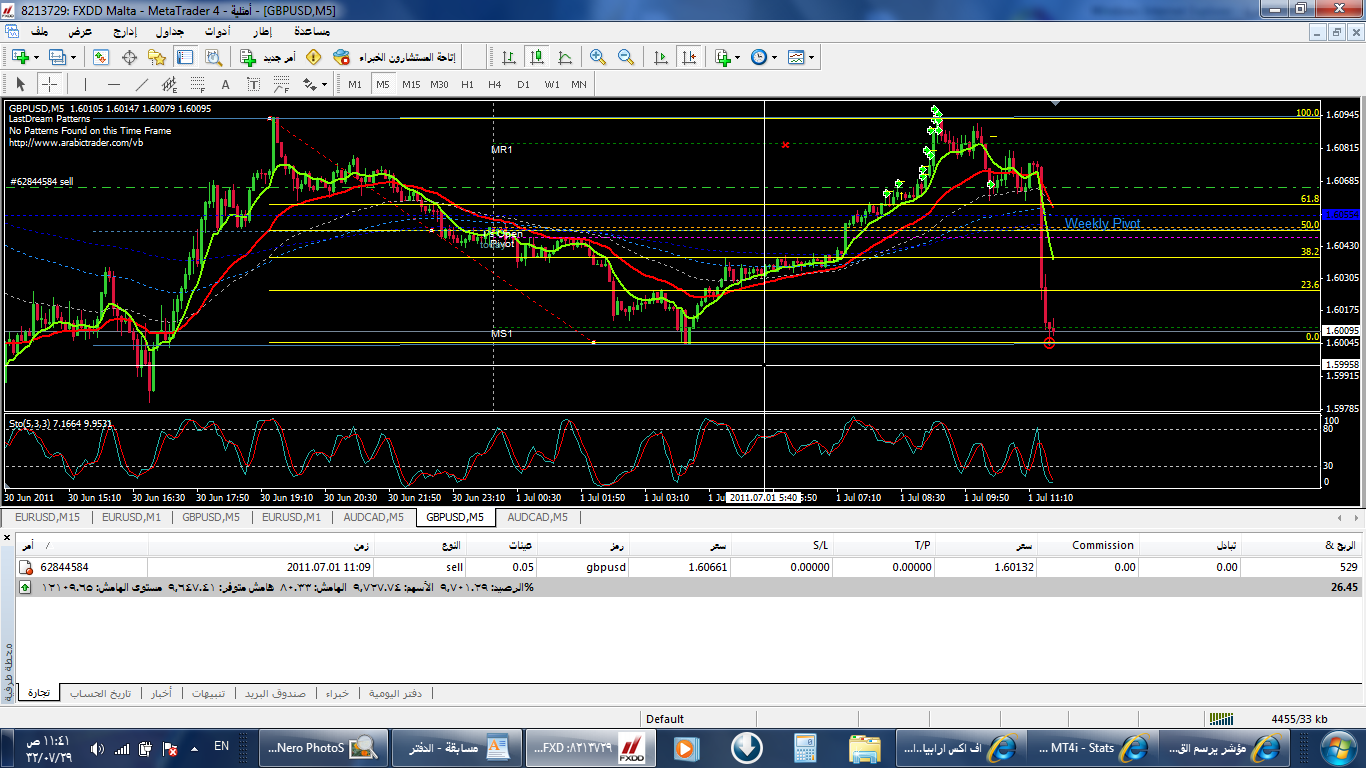
Task: Switch chart to candlesticks type
Action: click(537, 57)
